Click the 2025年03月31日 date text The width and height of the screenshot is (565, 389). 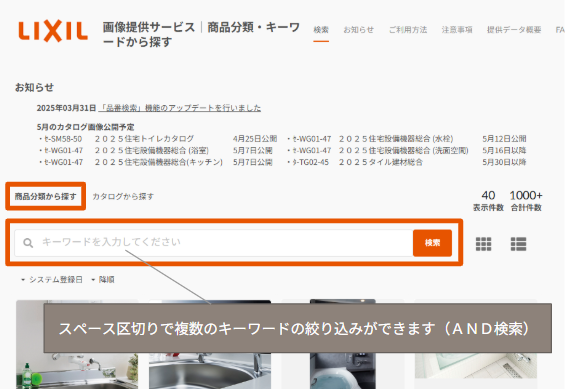(x=66, y=108)
